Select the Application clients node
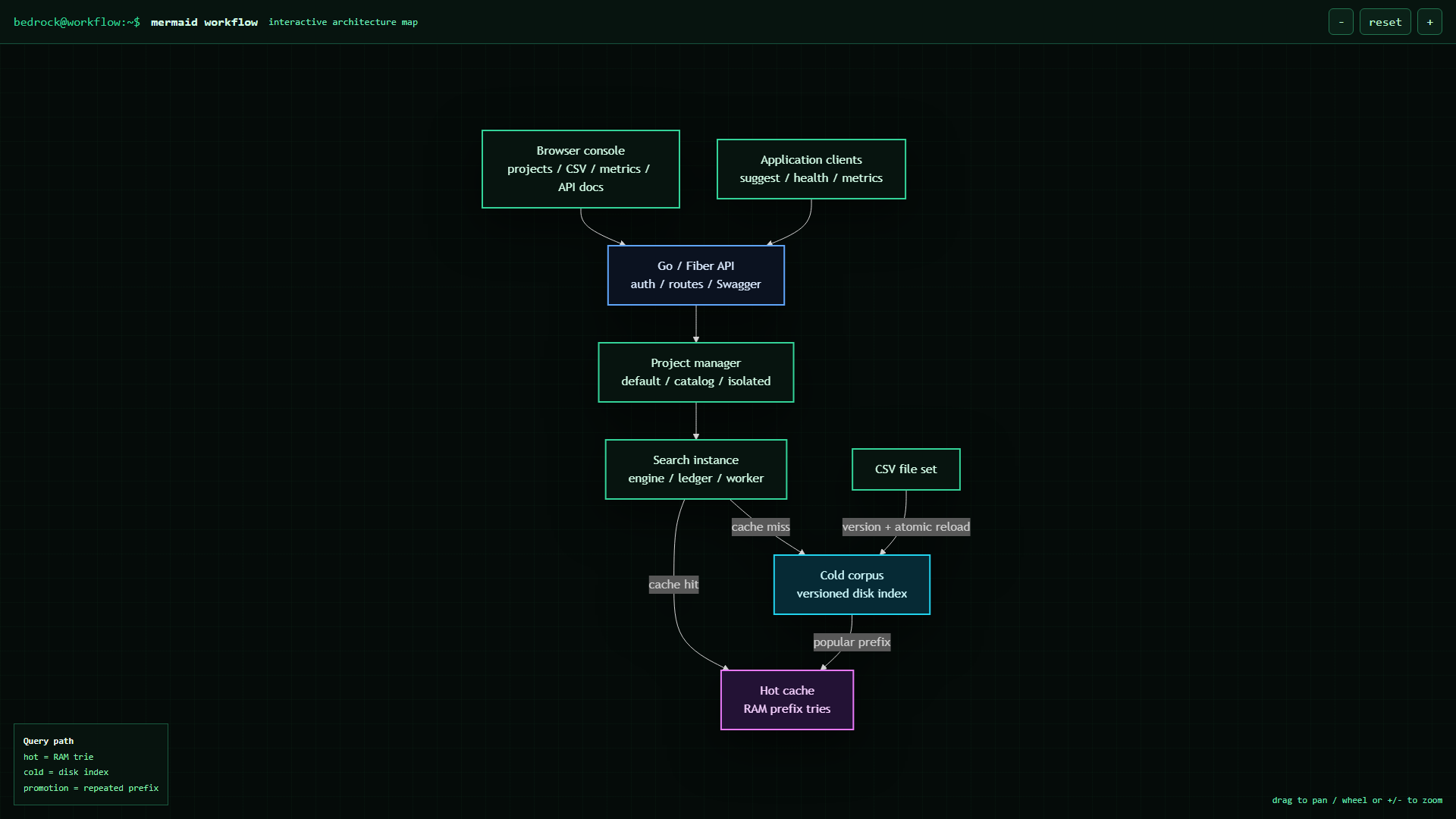This screenshot has width=1456, height=819. click(811, 169)
